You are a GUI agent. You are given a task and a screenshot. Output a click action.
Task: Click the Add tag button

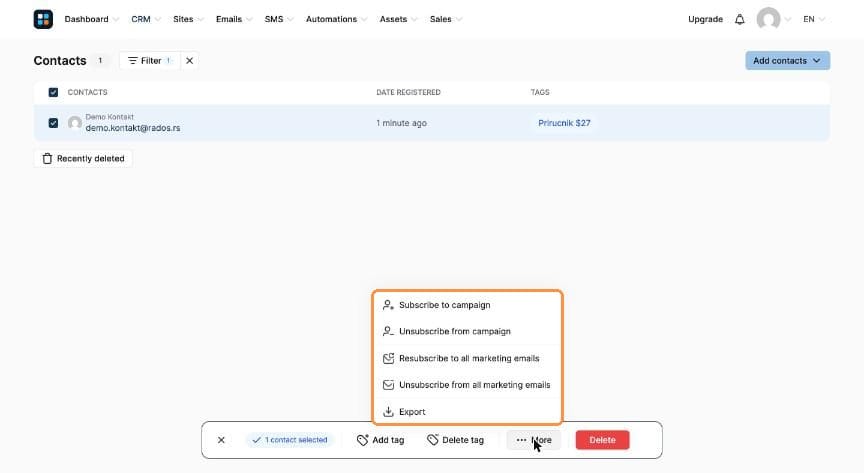pos(380,440)
